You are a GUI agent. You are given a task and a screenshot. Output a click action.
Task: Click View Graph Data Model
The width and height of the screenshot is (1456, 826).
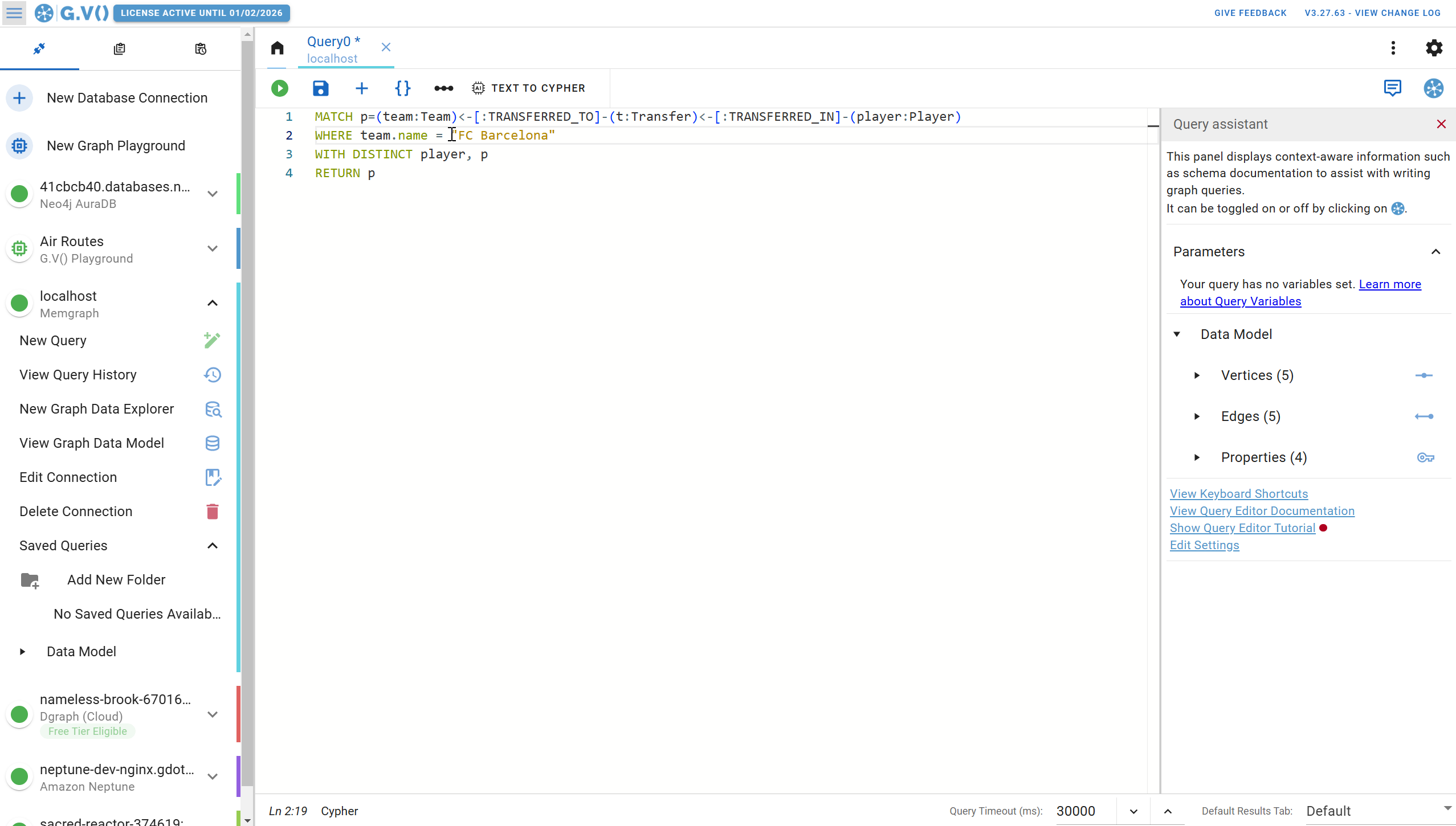[x=120, y=443]
